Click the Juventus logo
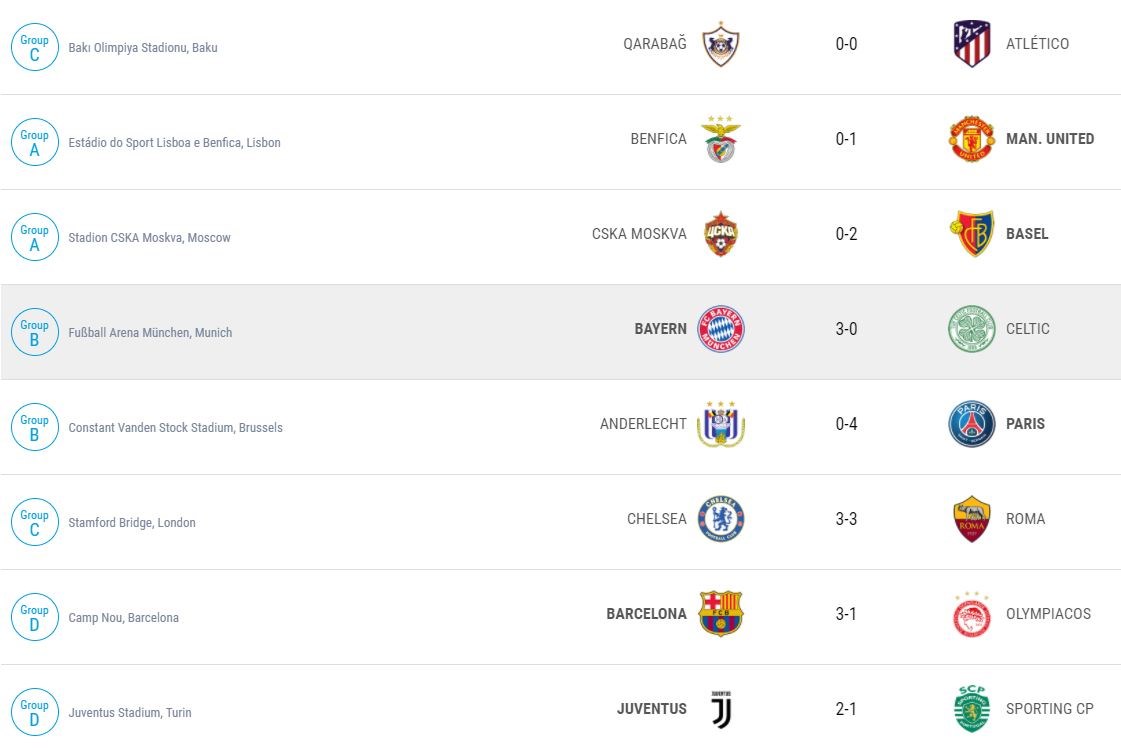Screen dimensions: 1121x751 [720, 709]
